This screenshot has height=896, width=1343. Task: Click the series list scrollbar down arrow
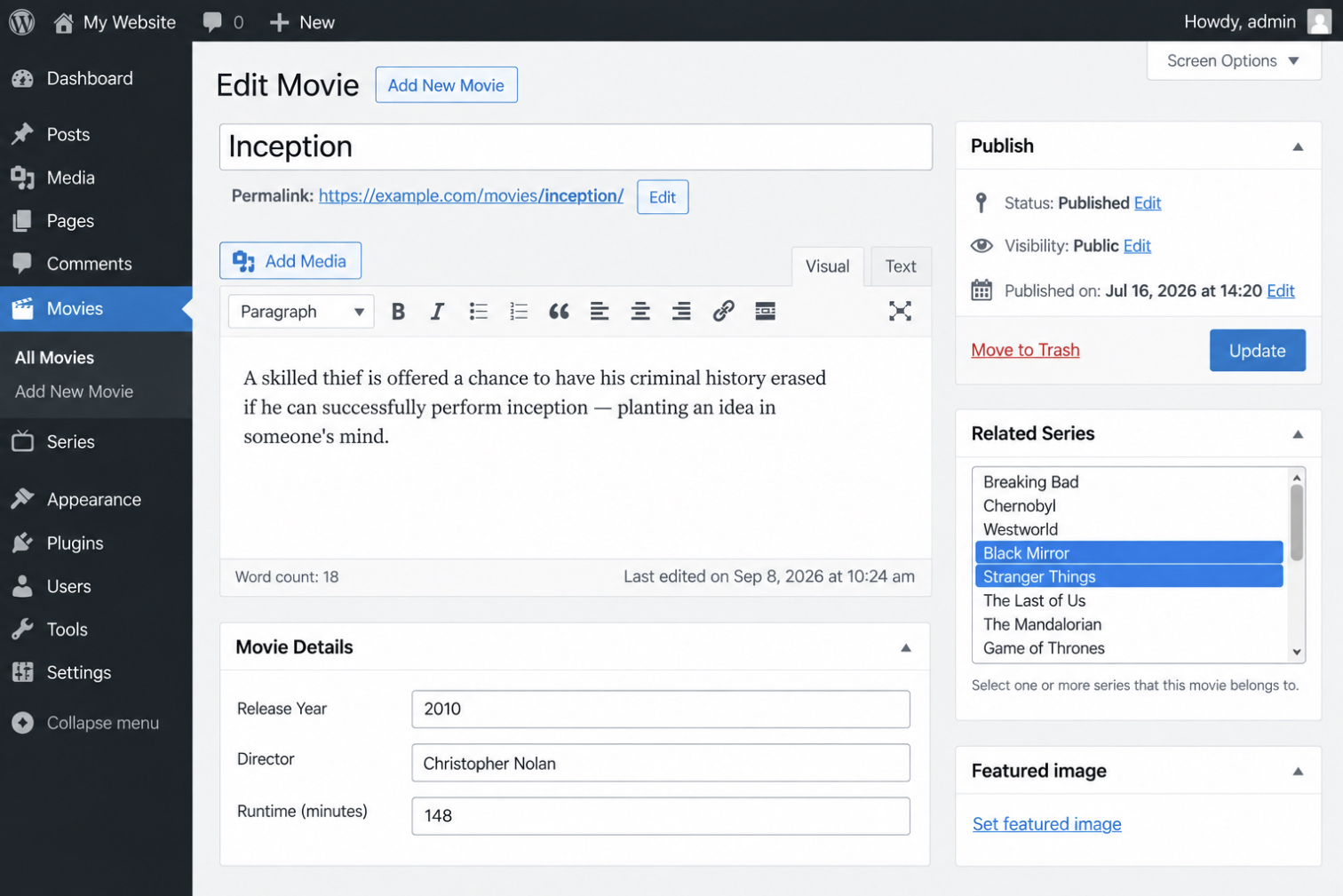pos(1297,652)
